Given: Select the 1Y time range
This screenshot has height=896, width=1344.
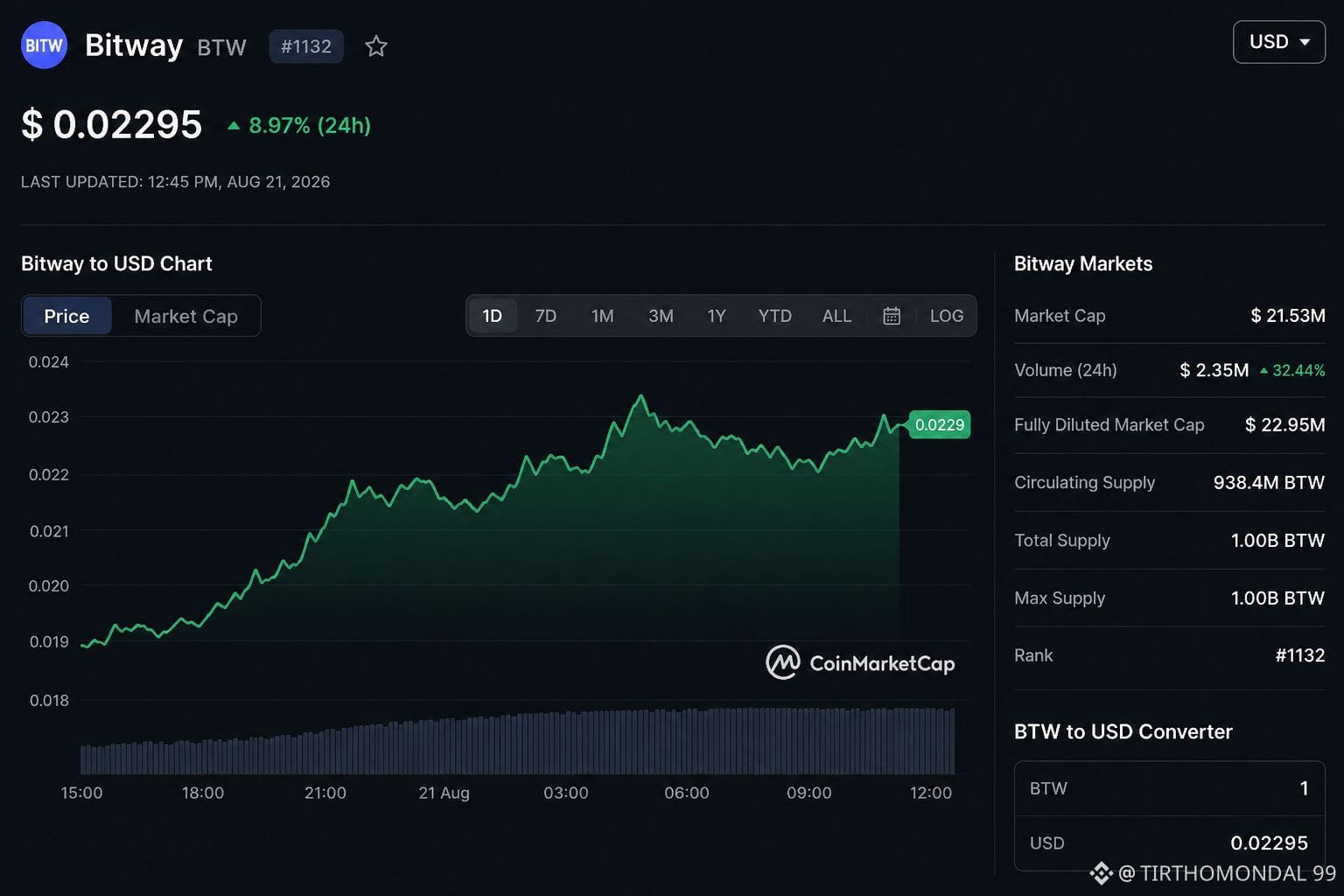Looking at the screenshot, I should click(x=717, y=316).
